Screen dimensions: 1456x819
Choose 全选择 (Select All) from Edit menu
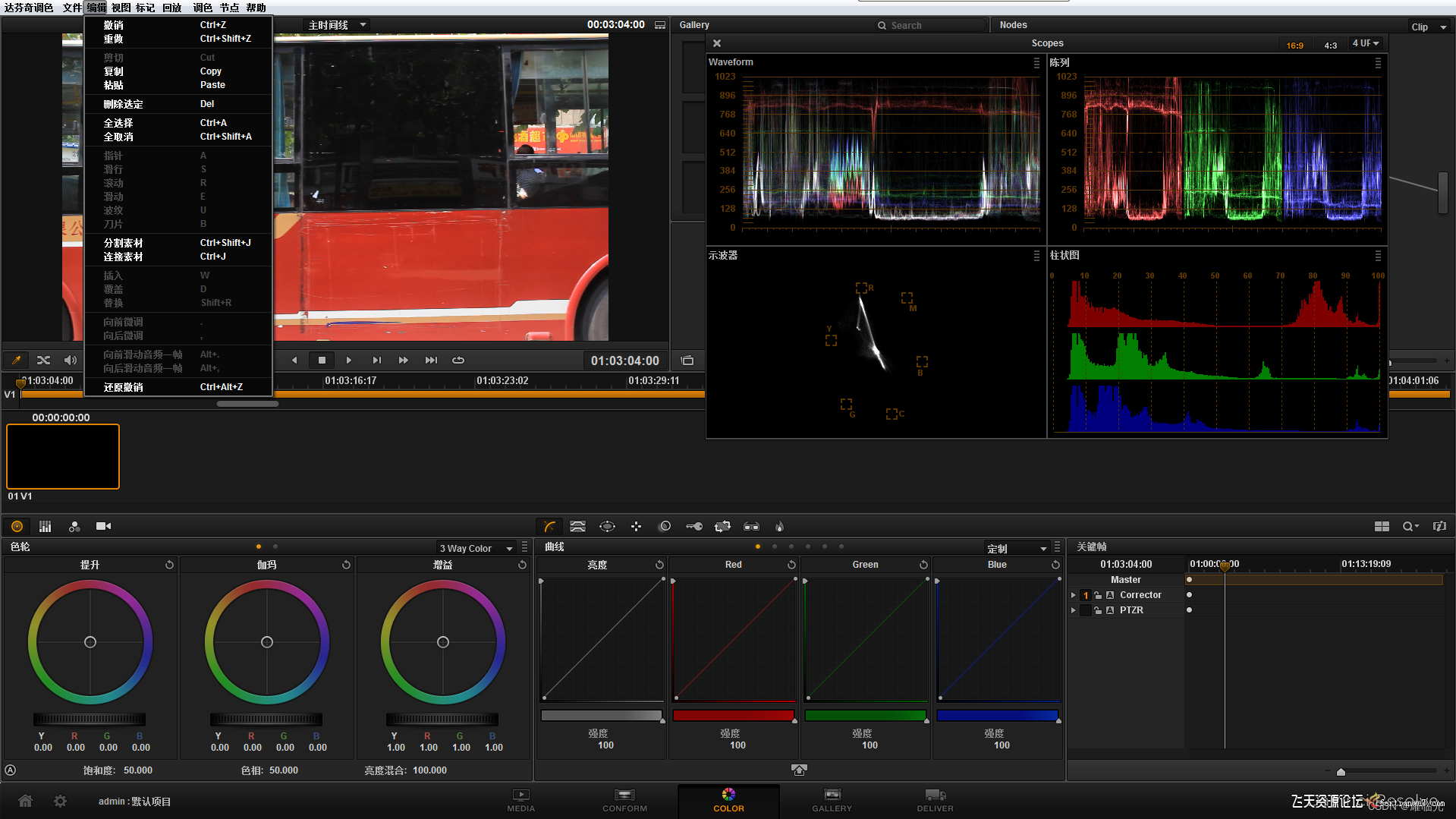click(118, 123)
